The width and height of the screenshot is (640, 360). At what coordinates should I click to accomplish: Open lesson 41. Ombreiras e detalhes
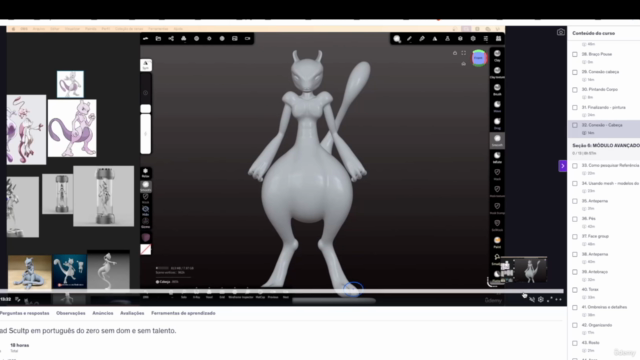(604, 307)
